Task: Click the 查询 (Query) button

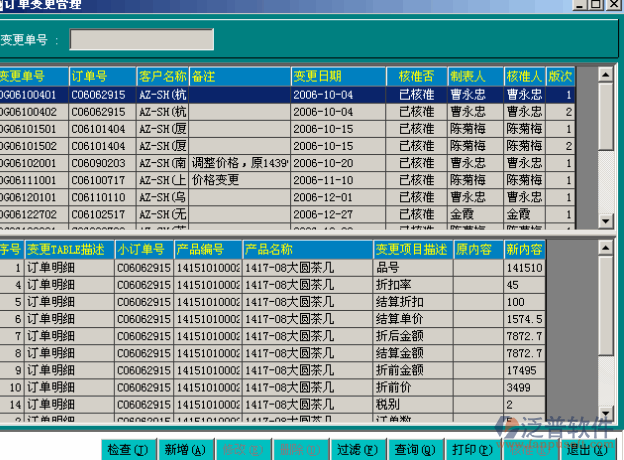Action: (x=413, y=450)
